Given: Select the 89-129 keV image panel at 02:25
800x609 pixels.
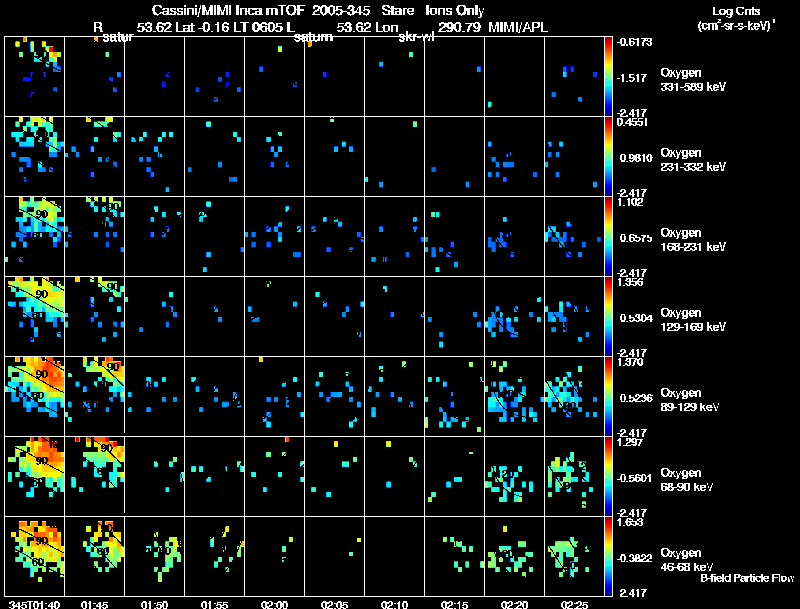Looking at the screenshot, I should [574, 396].
